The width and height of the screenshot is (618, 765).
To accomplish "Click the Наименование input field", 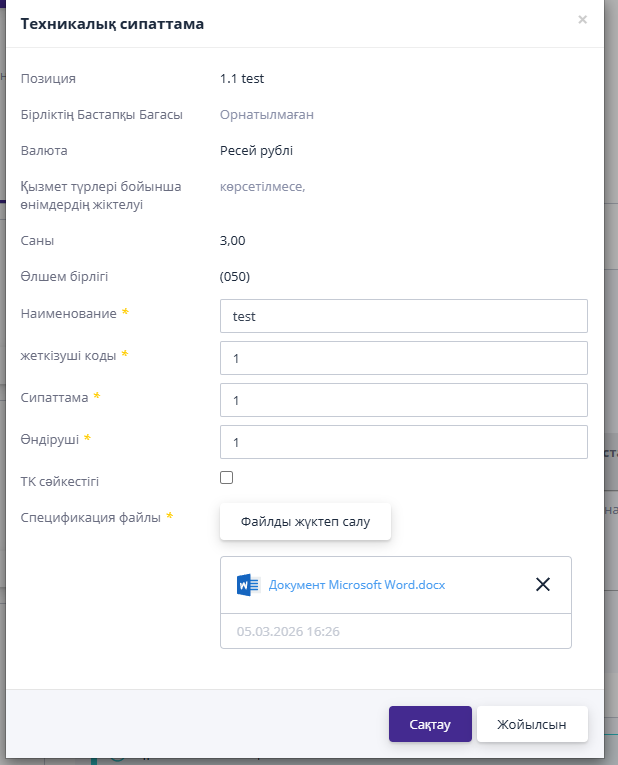I will point(403,316).
